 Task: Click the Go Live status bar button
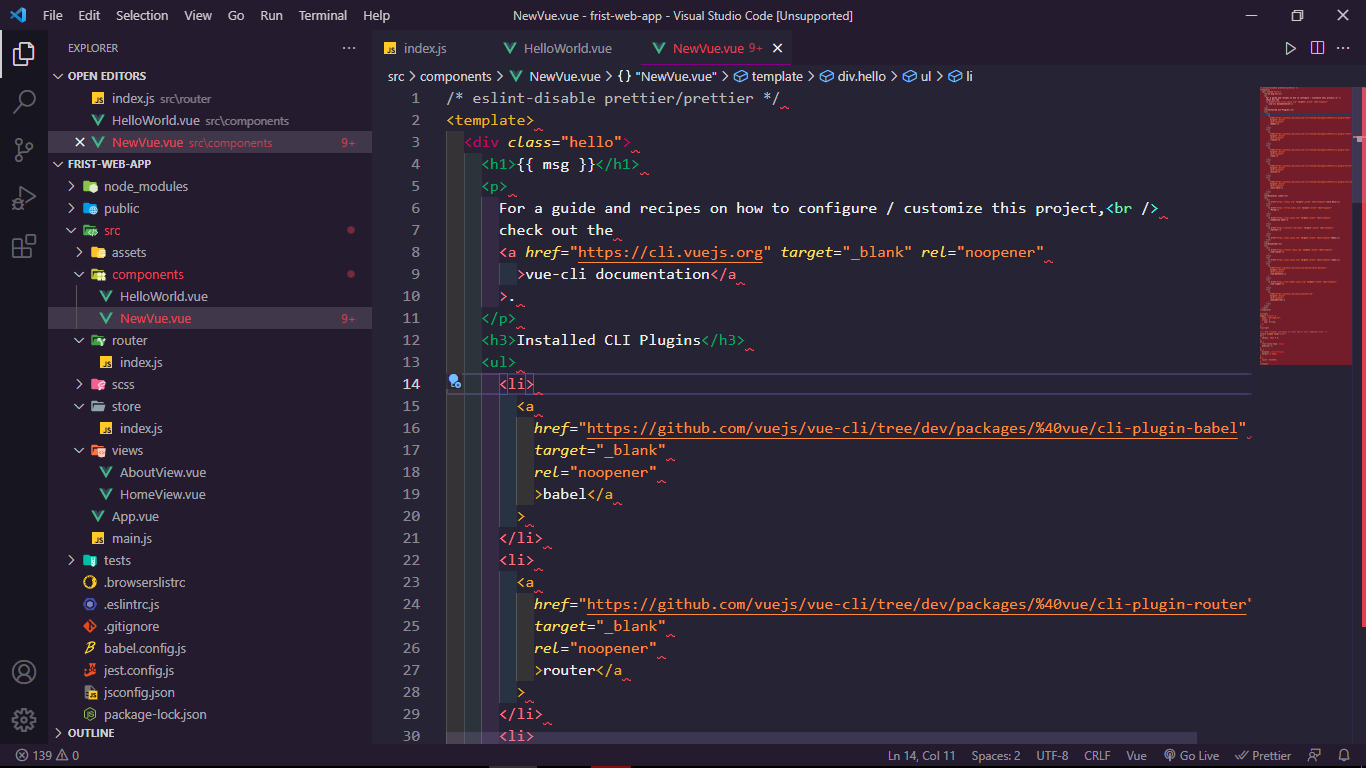tap(1191, 756)
